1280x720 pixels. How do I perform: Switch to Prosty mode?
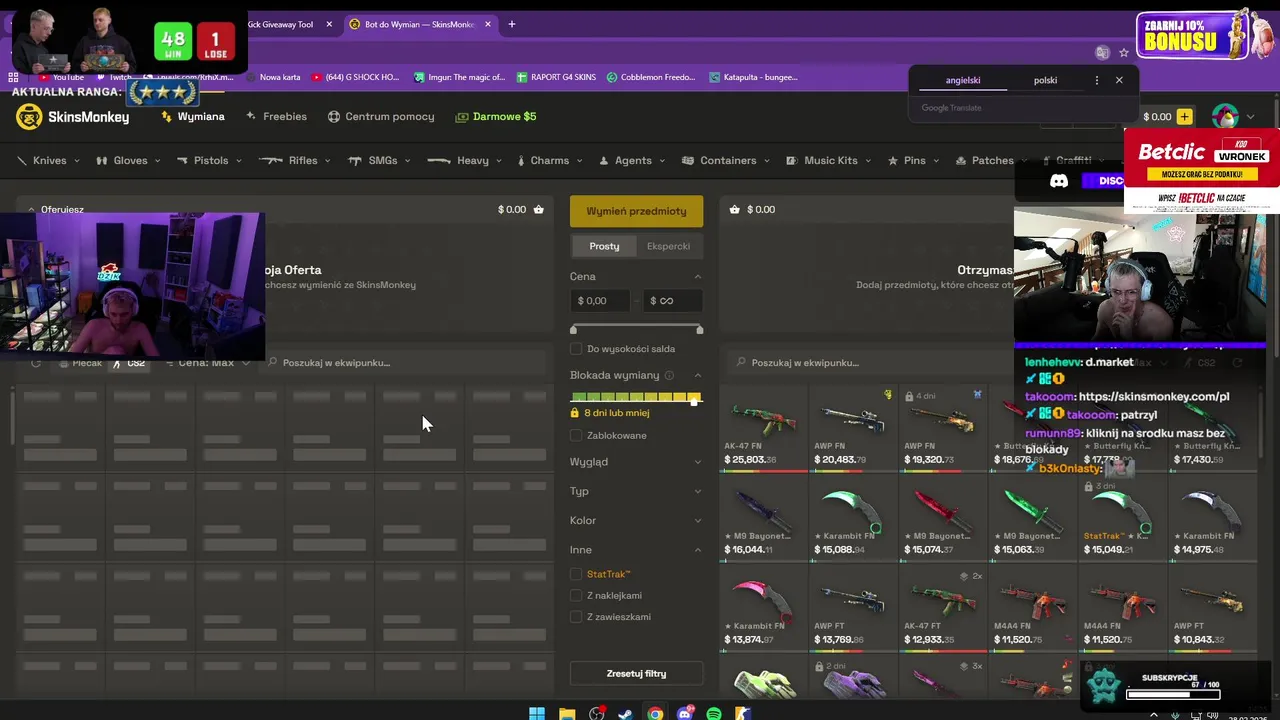(x=604, y=246)
